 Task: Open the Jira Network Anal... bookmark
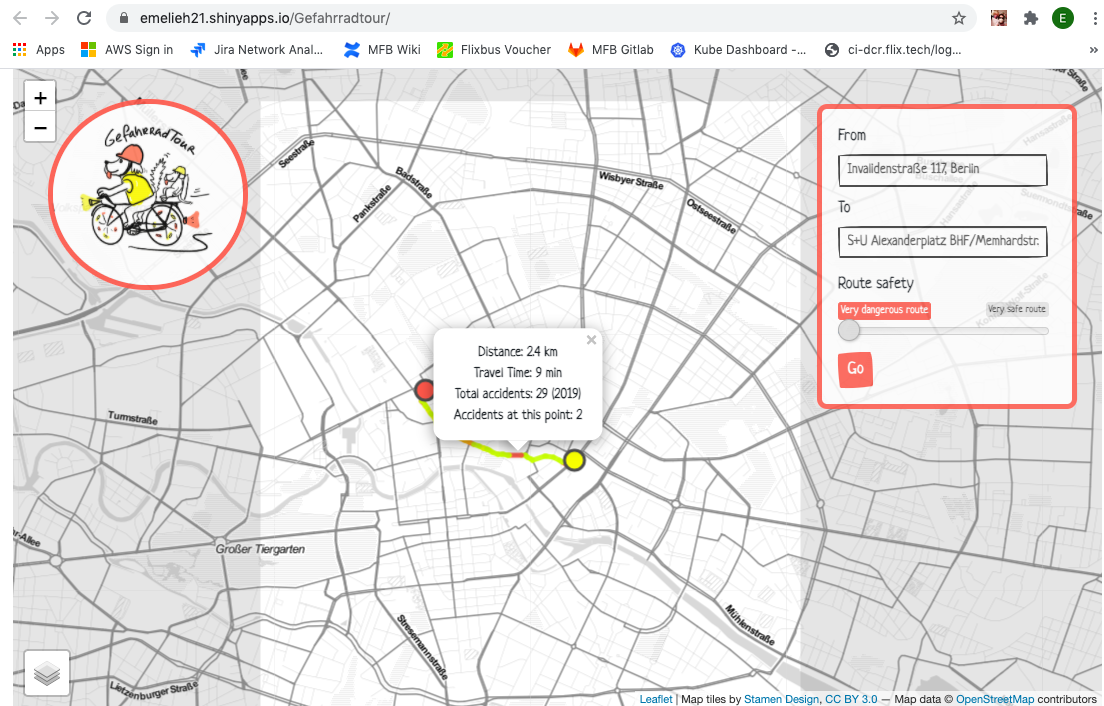258,50
